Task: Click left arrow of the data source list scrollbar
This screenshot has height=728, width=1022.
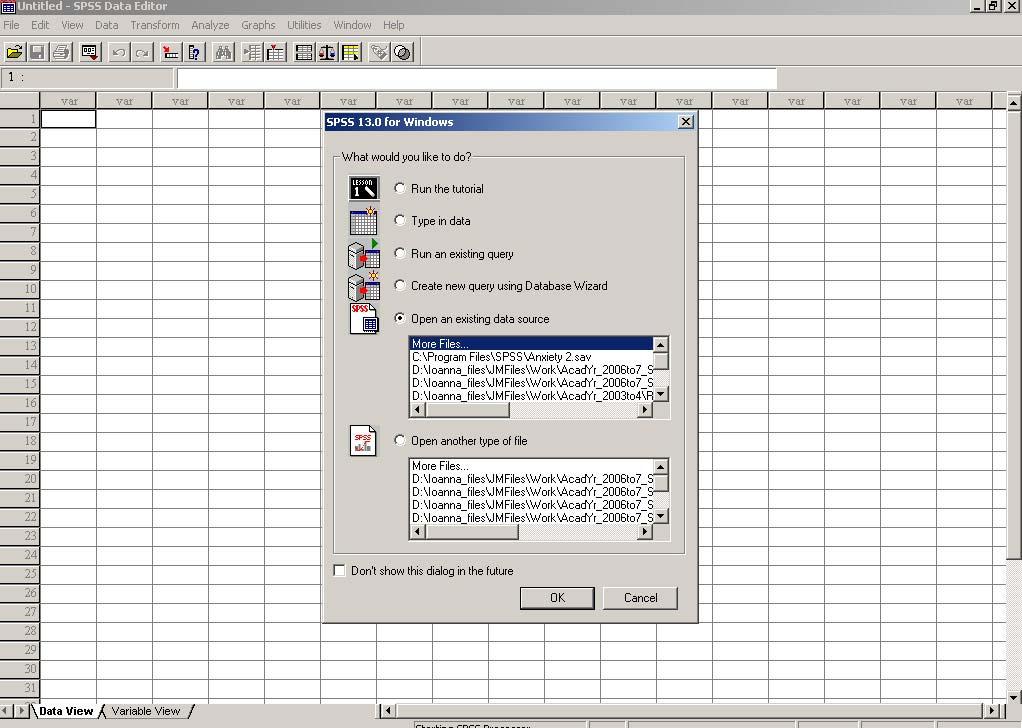Action: point(418,409)
